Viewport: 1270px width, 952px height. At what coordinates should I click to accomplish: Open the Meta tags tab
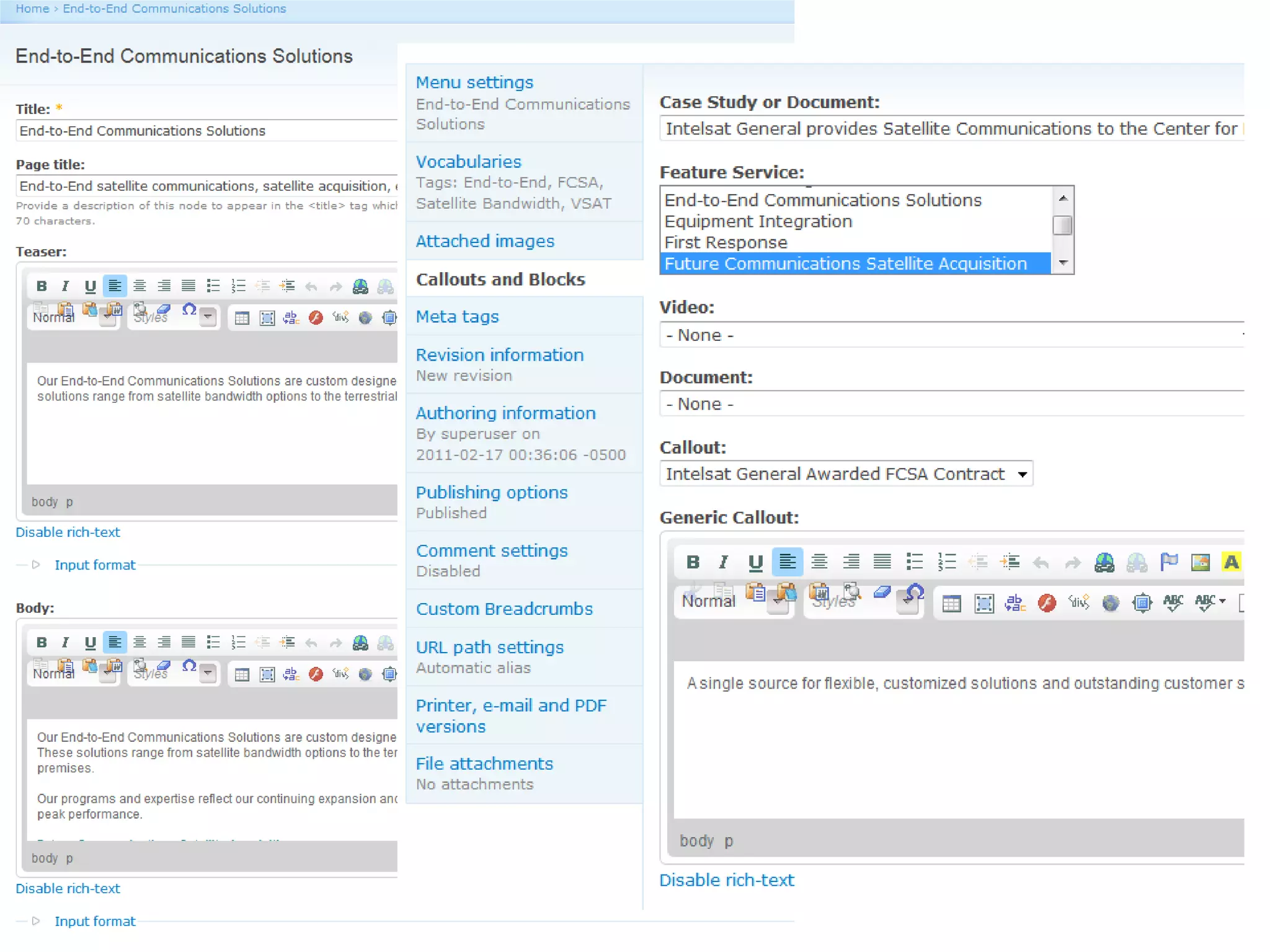457,317
